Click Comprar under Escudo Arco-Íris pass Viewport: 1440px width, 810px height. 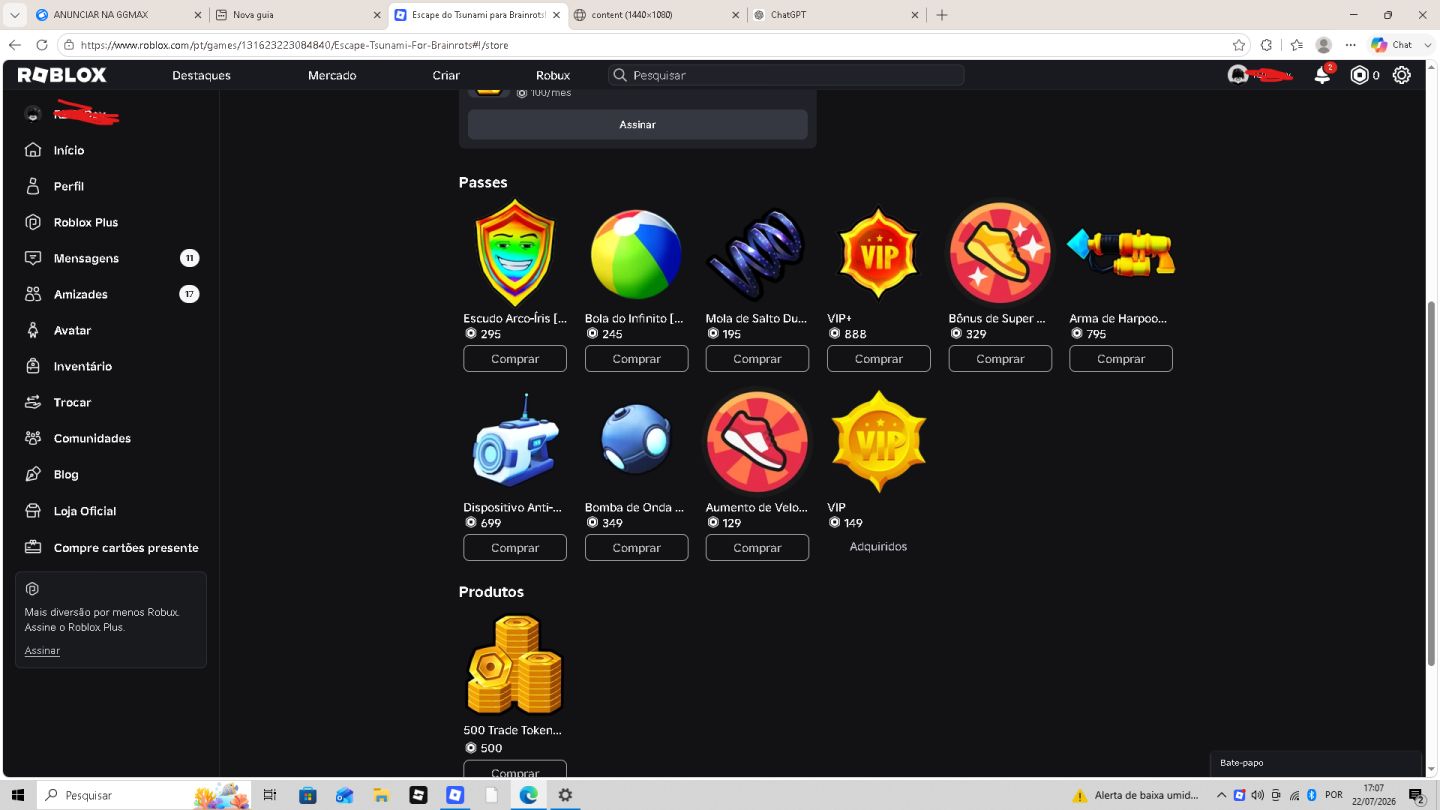(515, 359)
